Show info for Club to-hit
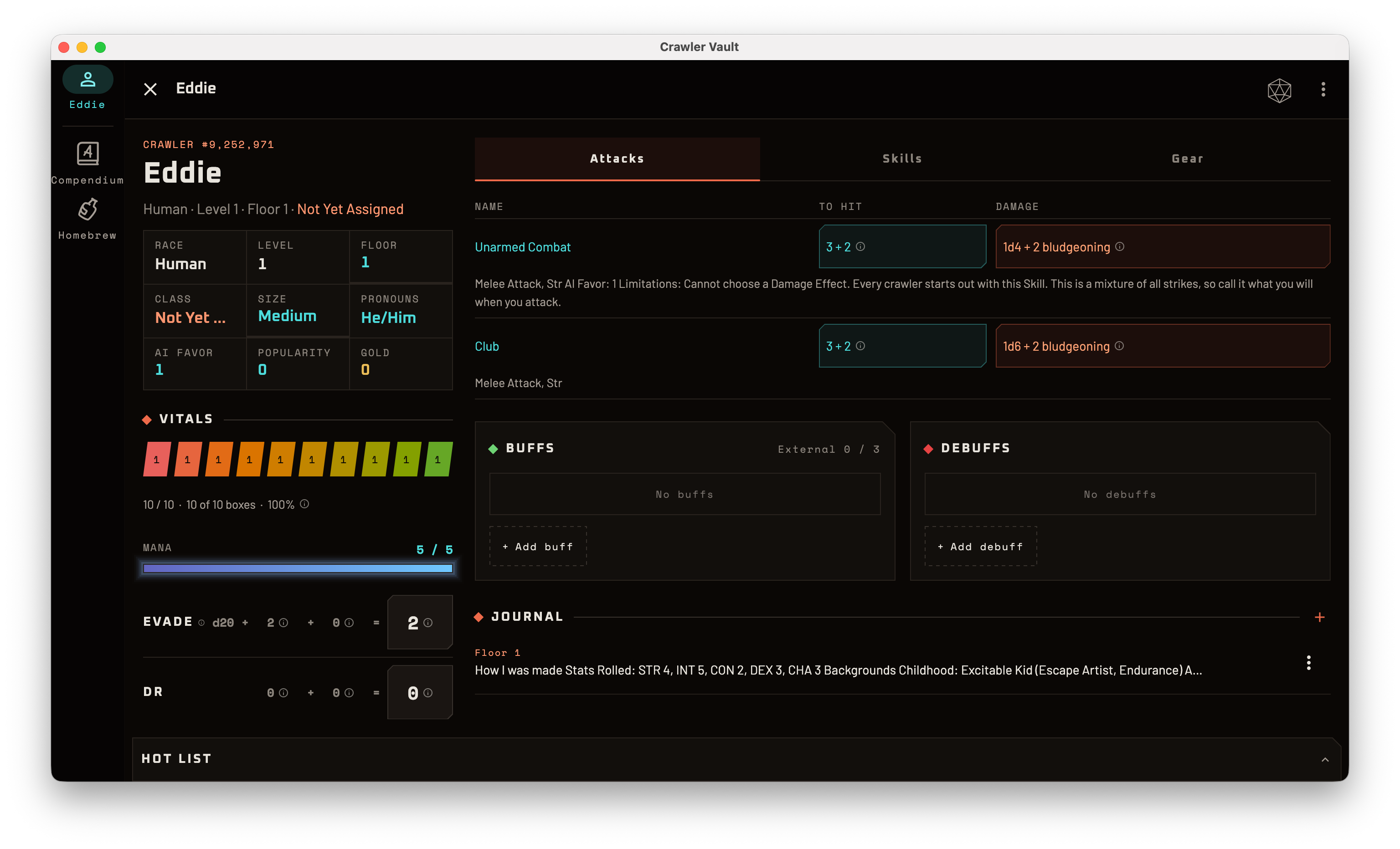Screen dimensions: 1400x849 click(x=860, y=346)
